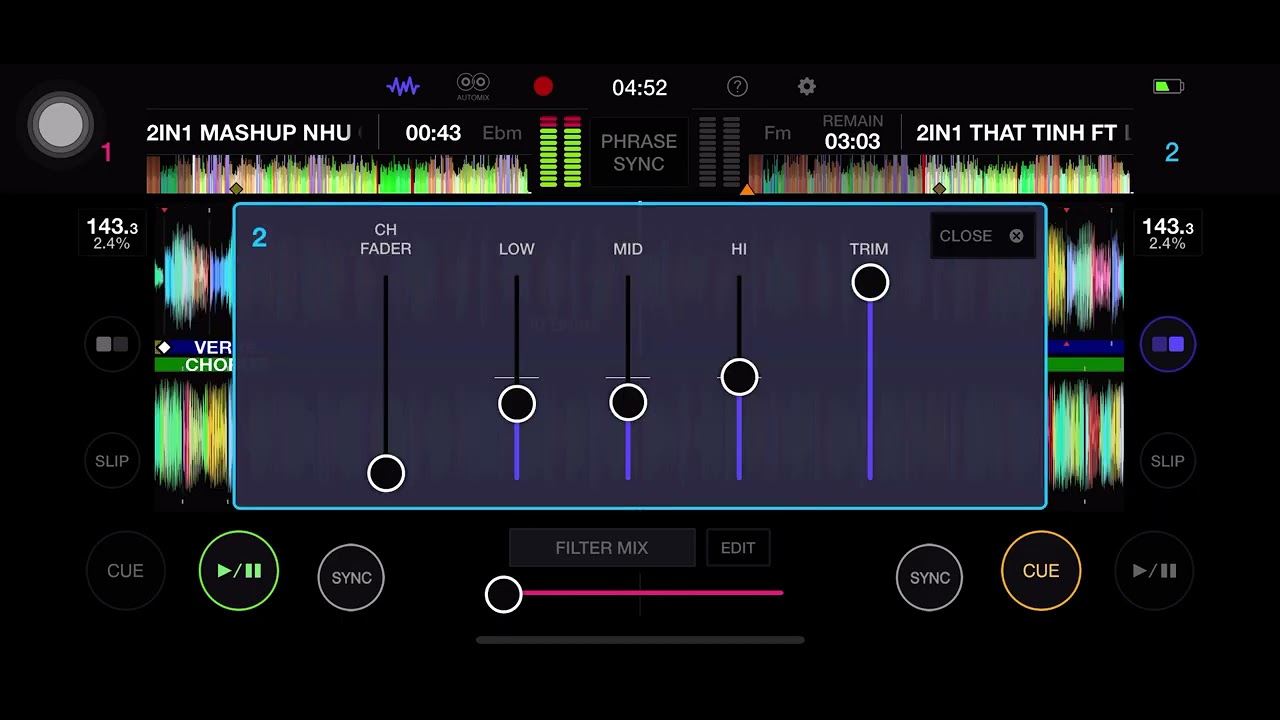The height and width of the screenshot is (720, 1280).
Task: Open the FILTER MIX effect selector
Action: (602, 548)
